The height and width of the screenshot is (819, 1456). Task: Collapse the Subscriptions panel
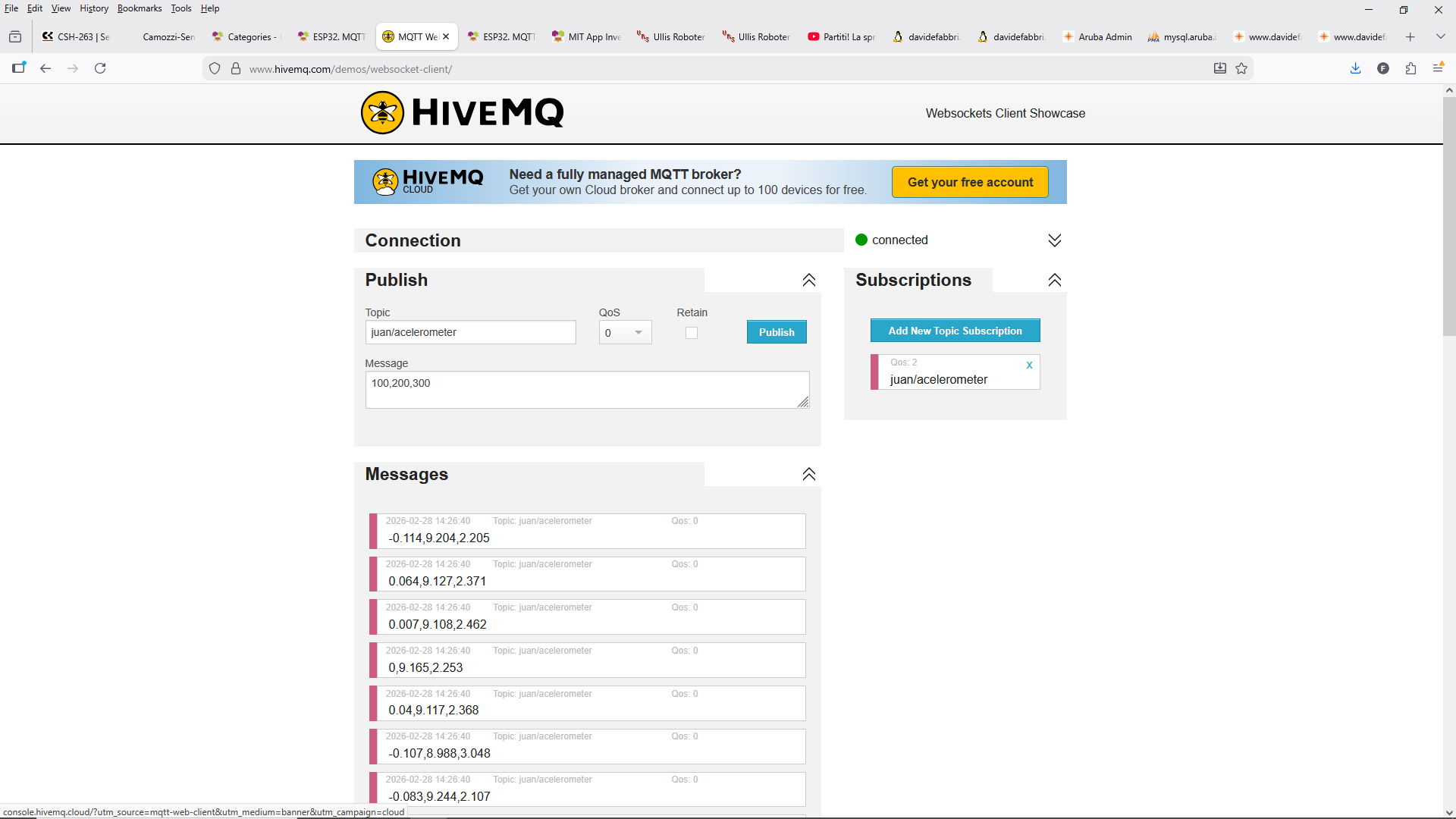[x=1054, y=280]
